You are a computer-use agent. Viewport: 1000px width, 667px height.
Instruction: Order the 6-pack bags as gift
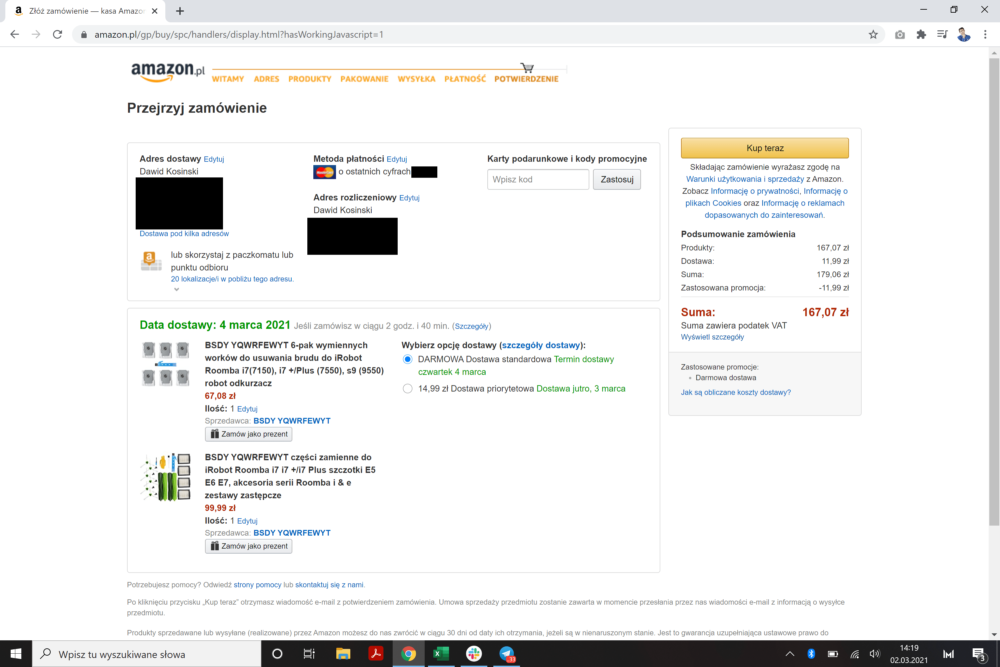pyautogui.click(x=249, y=434)
